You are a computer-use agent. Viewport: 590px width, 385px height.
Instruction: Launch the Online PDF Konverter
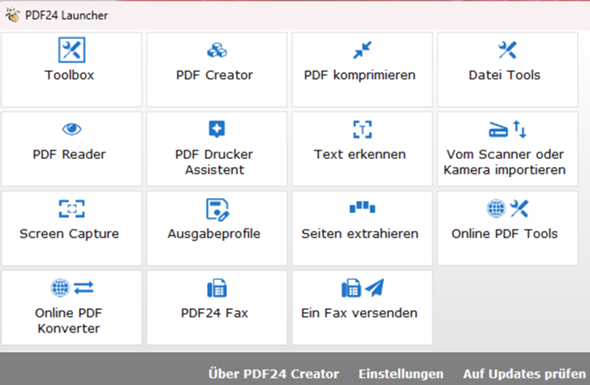click(71, 308)
